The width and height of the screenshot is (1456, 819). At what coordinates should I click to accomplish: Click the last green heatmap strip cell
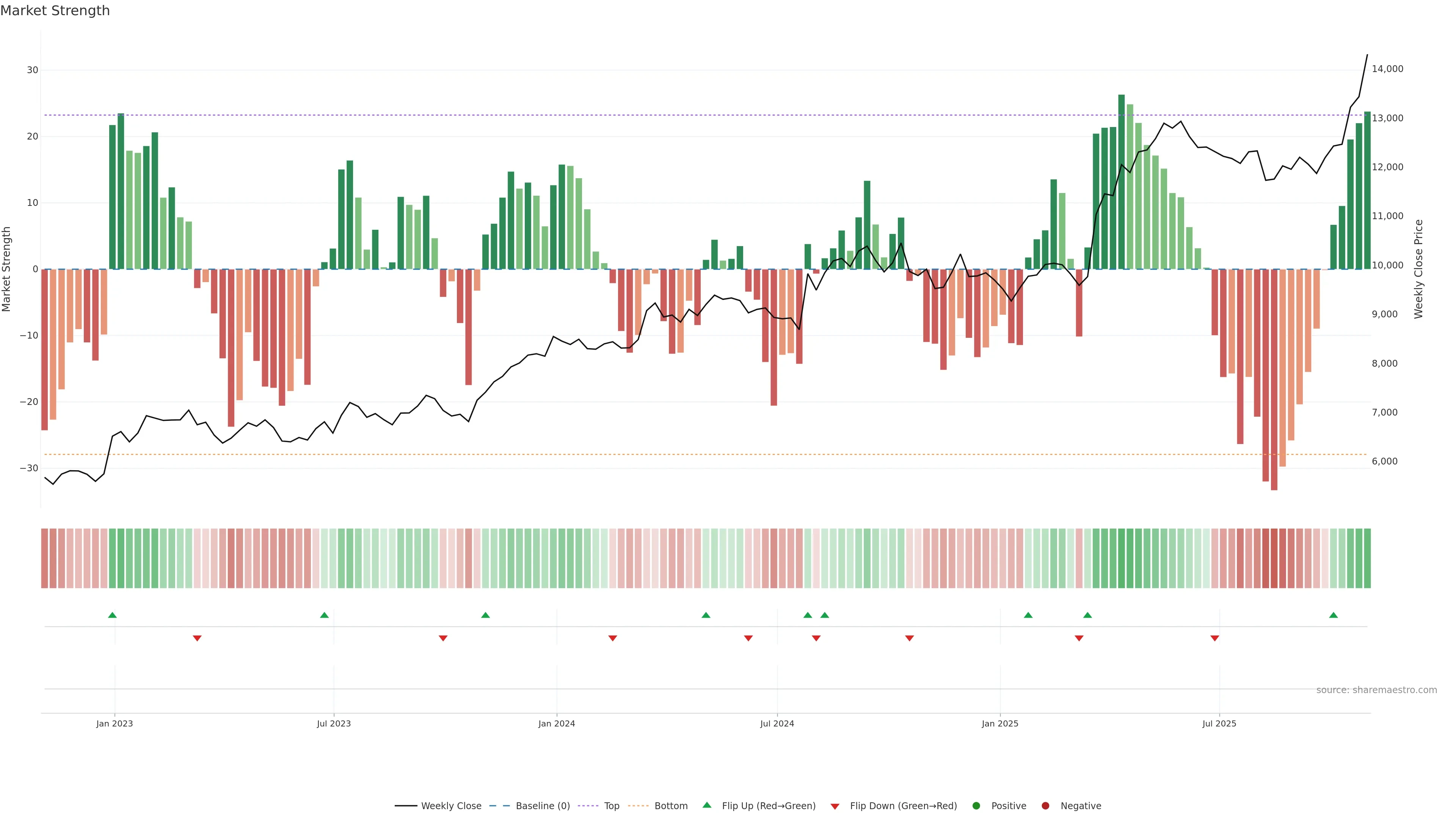(x=1367, y=559)
